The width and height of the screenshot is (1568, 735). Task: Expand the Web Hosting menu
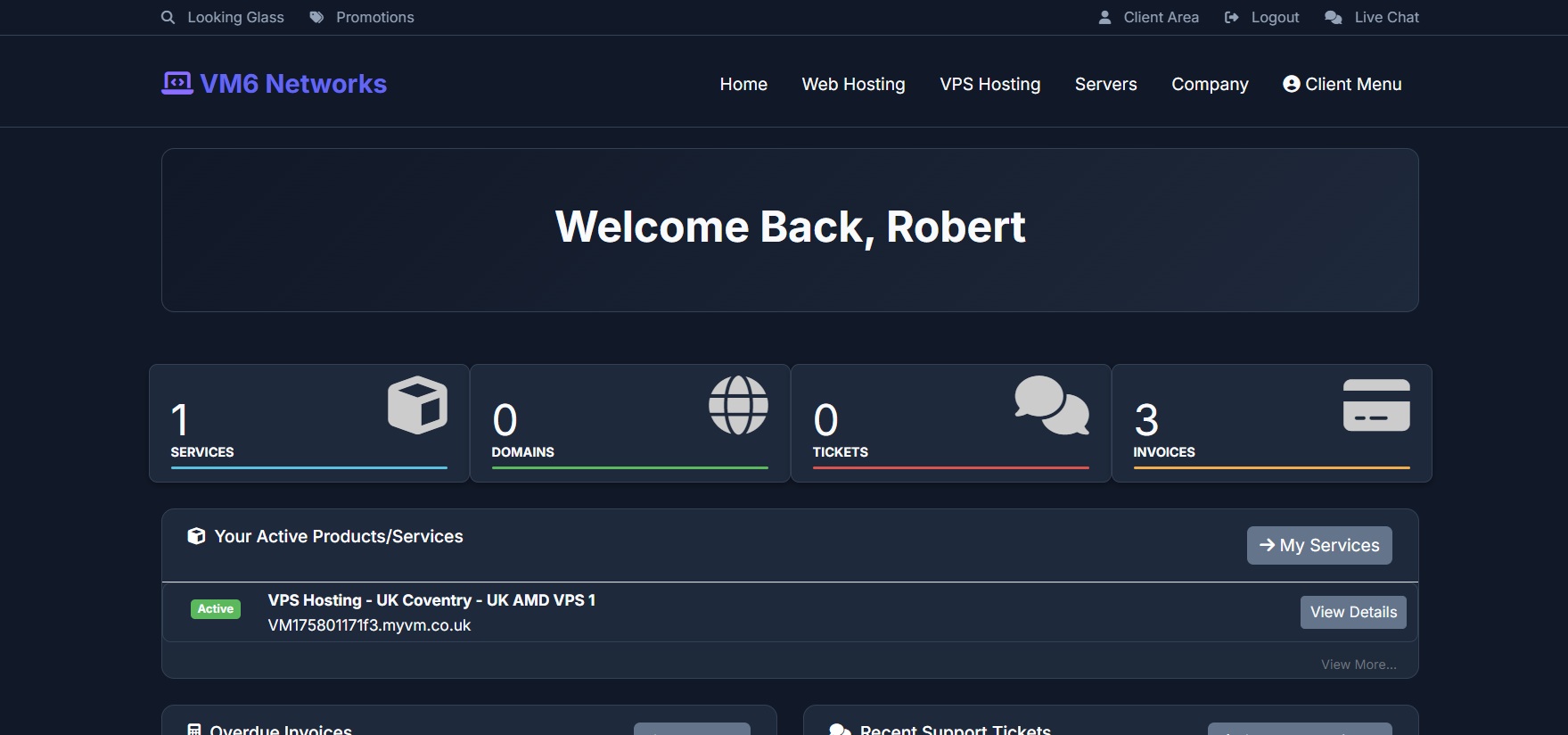[x=853, y=84]
